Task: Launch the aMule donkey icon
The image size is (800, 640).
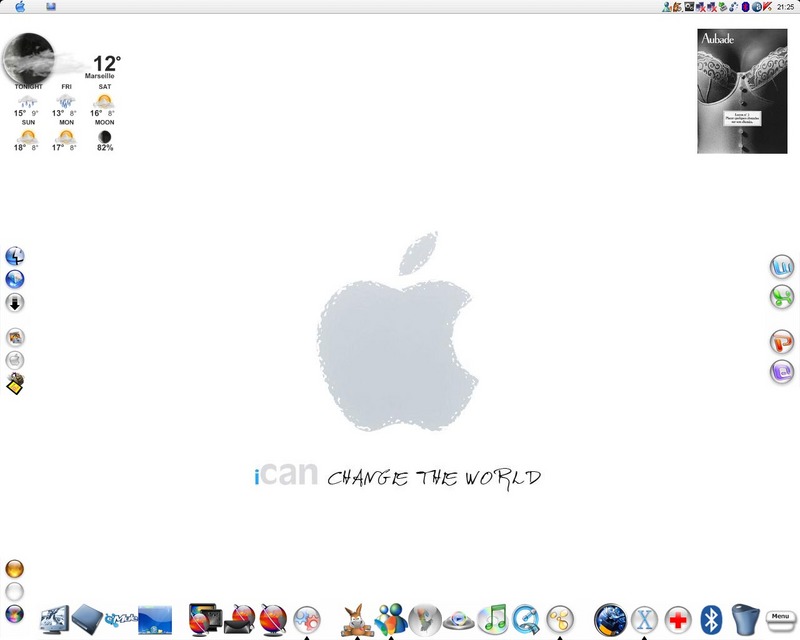Action: tap(357, 620)
